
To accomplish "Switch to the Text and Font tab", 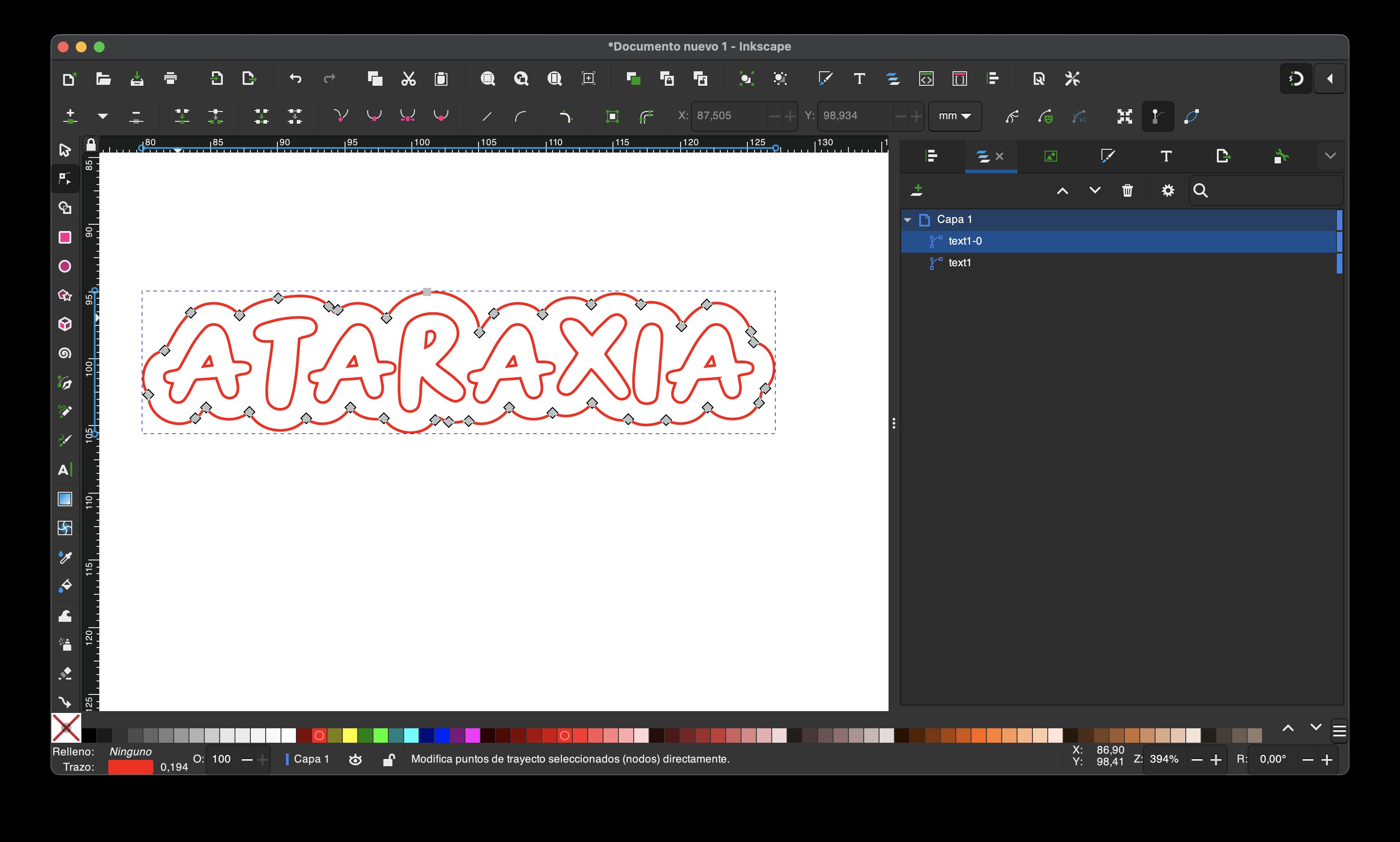I will point(1166,156).
